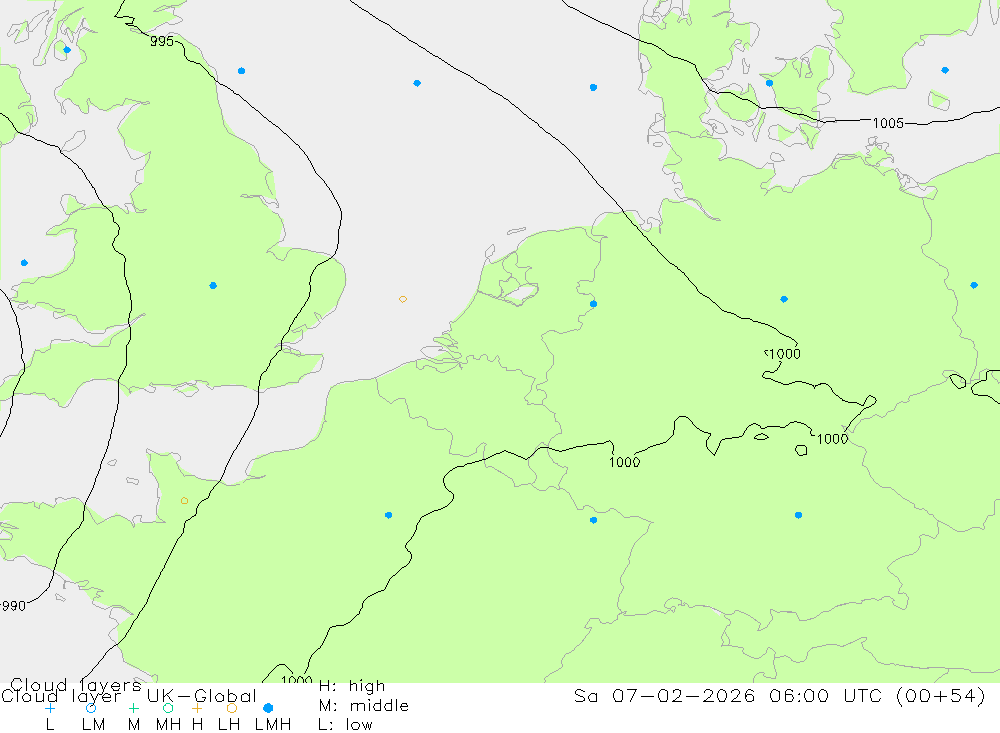Select the blue cloud marker over central England
The height and width of the screenshot is (733, 1000).
(213, 286)
